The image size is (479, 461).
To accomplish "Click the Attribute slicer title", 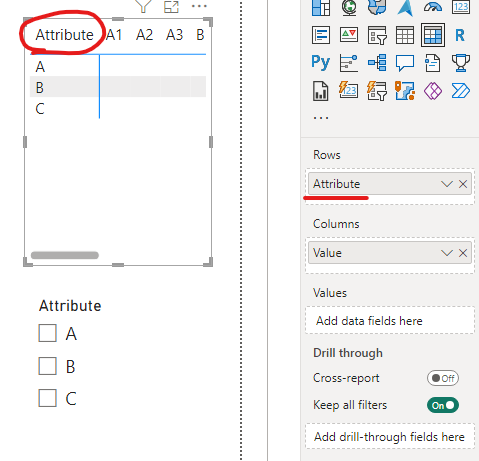I will pos(70,306).
